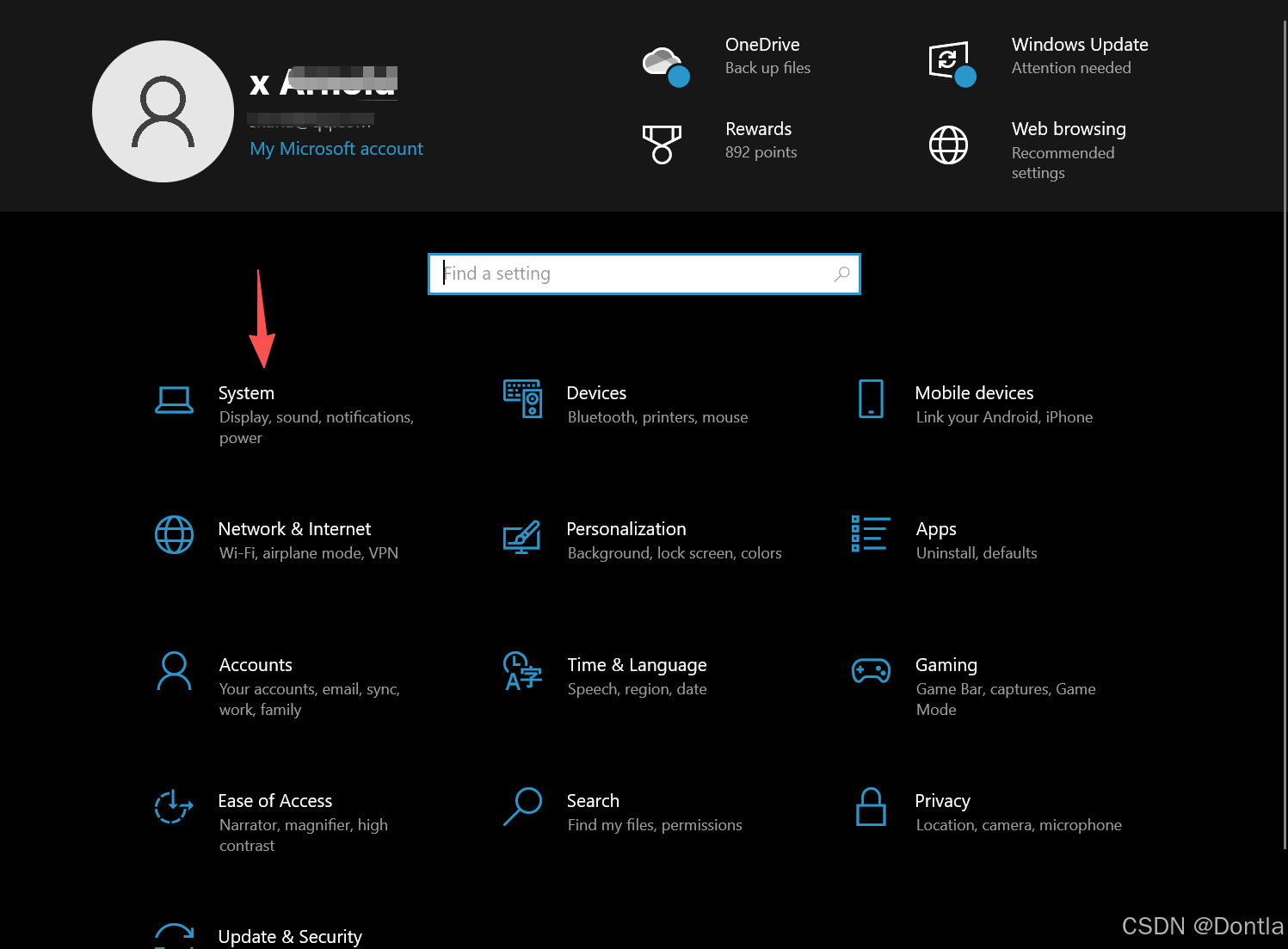1288x949 pixels.
Task: Click the Find a setting search field
Action: click(644, 274)
